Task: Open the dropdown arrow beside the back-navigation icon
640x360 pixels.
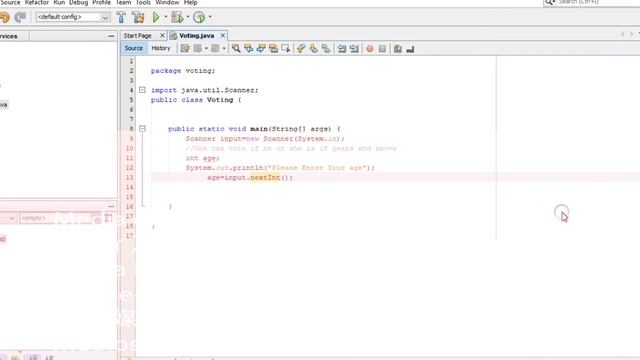Action: [x=206, y=49]
